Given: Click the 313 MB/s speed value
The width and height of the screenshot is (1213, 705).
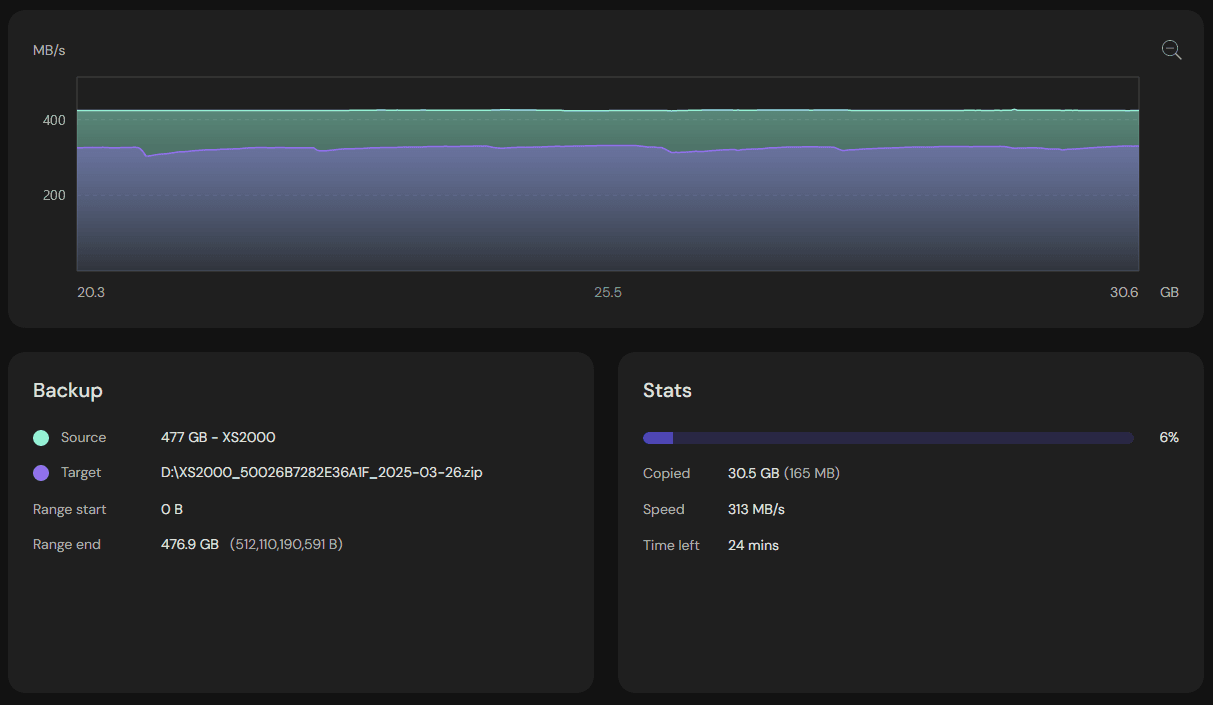Looking at the screenshot, I should click(x=756, y=509).
